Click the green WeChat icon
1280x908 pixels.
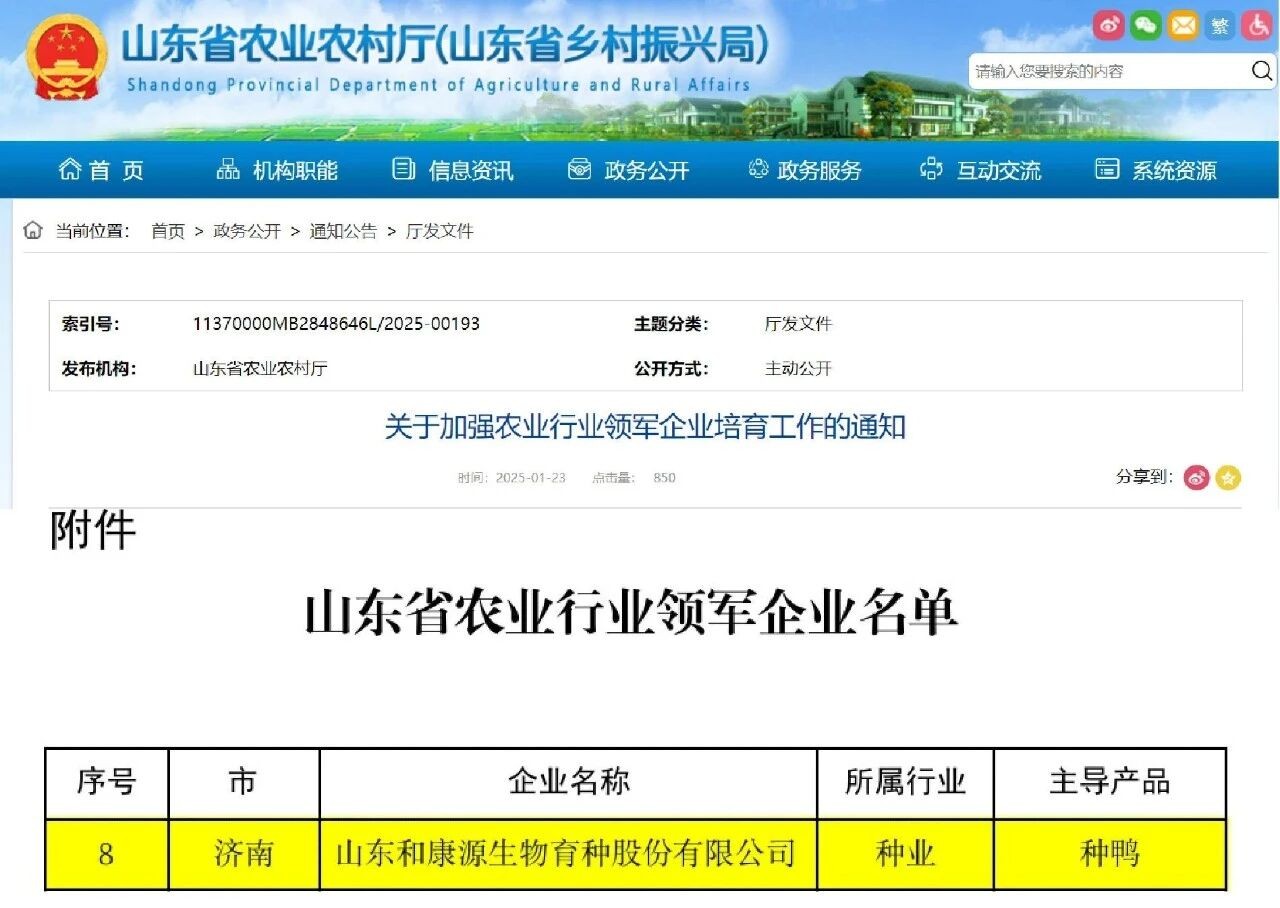1146,26
